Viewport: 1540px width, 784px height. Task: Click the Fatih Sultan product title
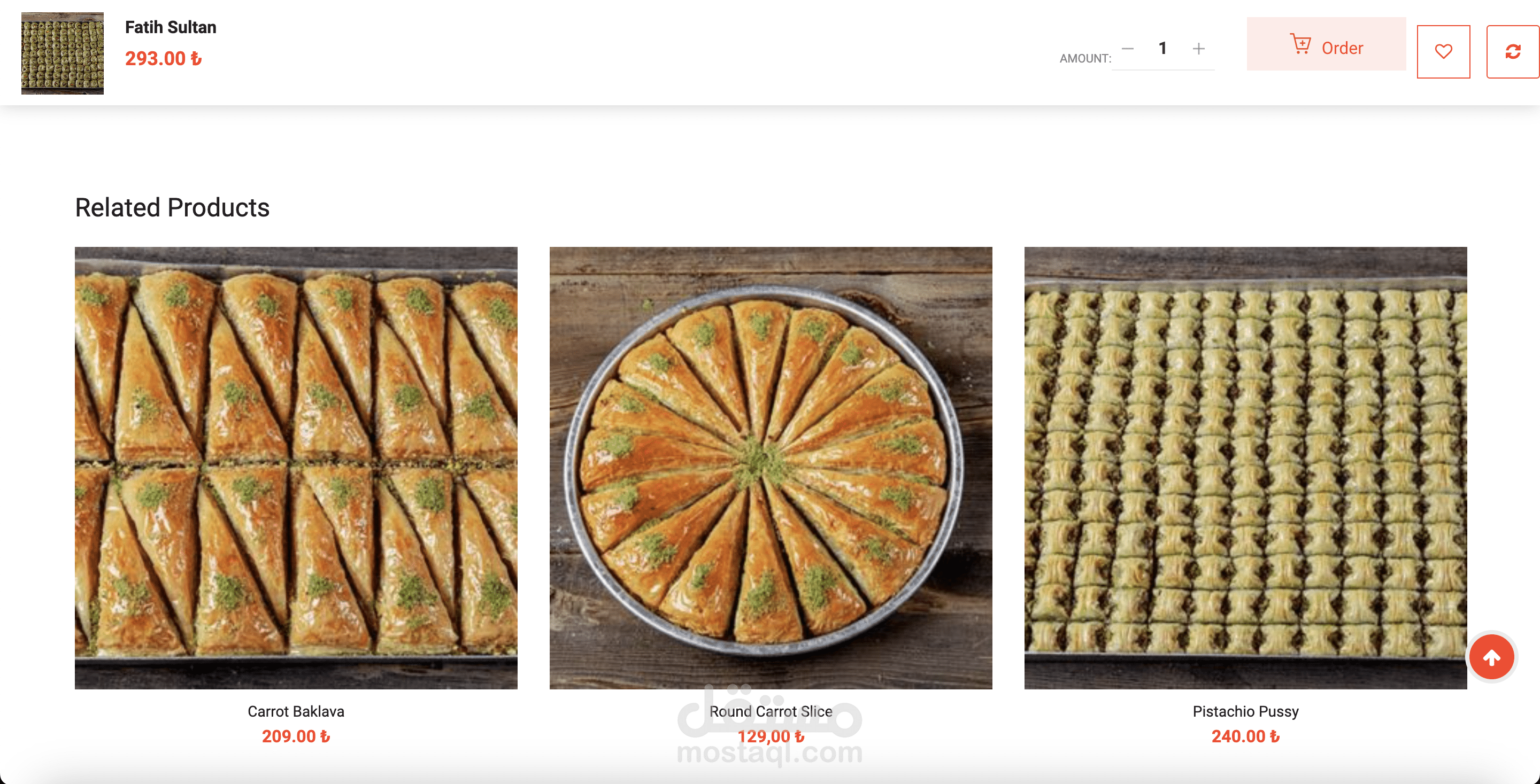[x=171, y=27]
